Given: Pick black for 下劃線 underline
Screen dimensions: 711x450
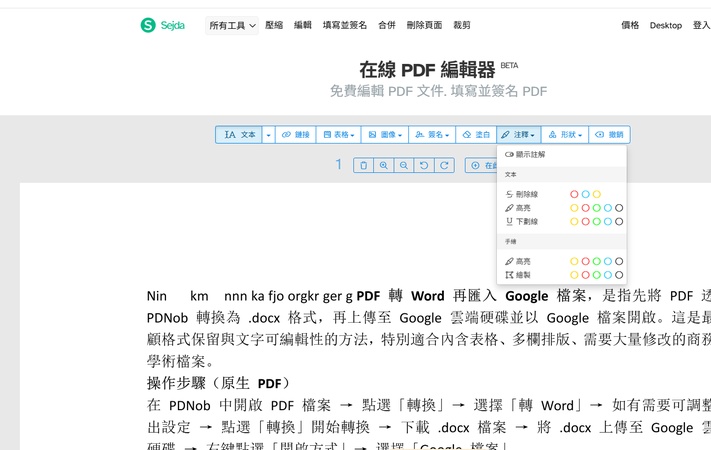Looking at the screenshot, I should [x=619, y=221].
